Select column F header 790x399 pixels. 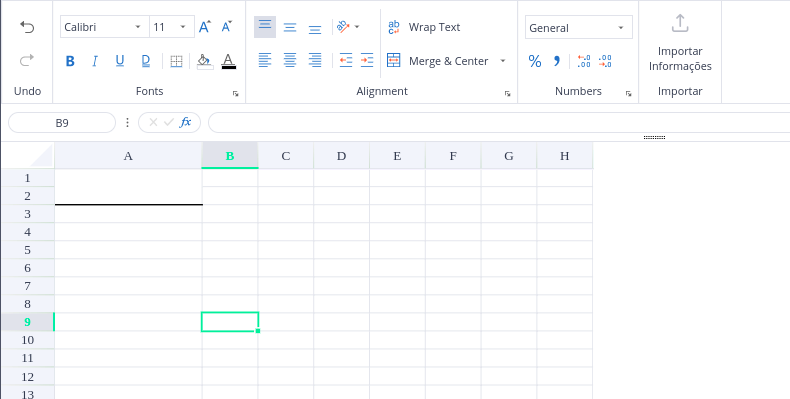click(x=453, y=156)
